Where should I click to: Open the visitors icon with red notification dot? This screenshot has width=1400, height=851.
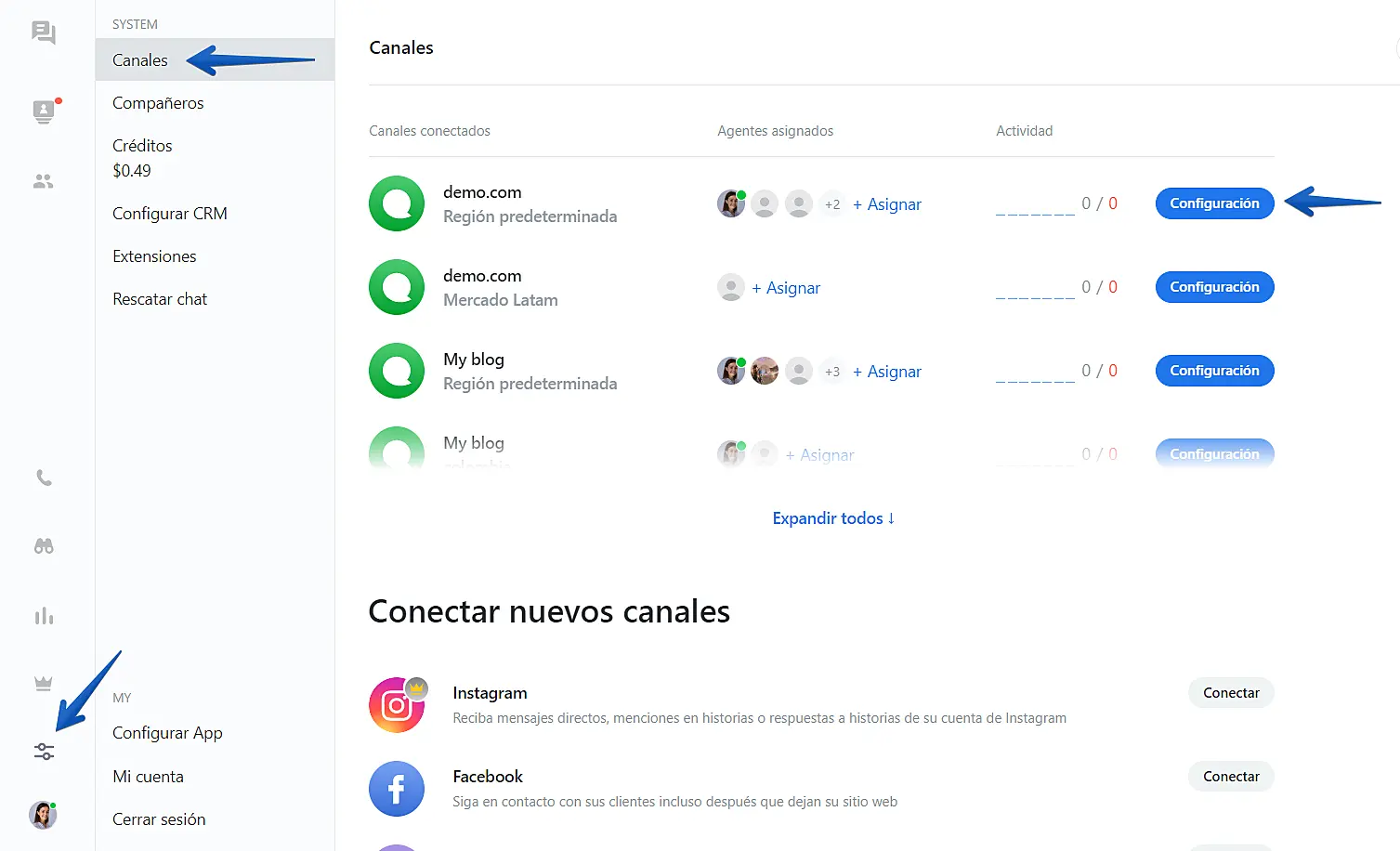(x=44, y=111)
